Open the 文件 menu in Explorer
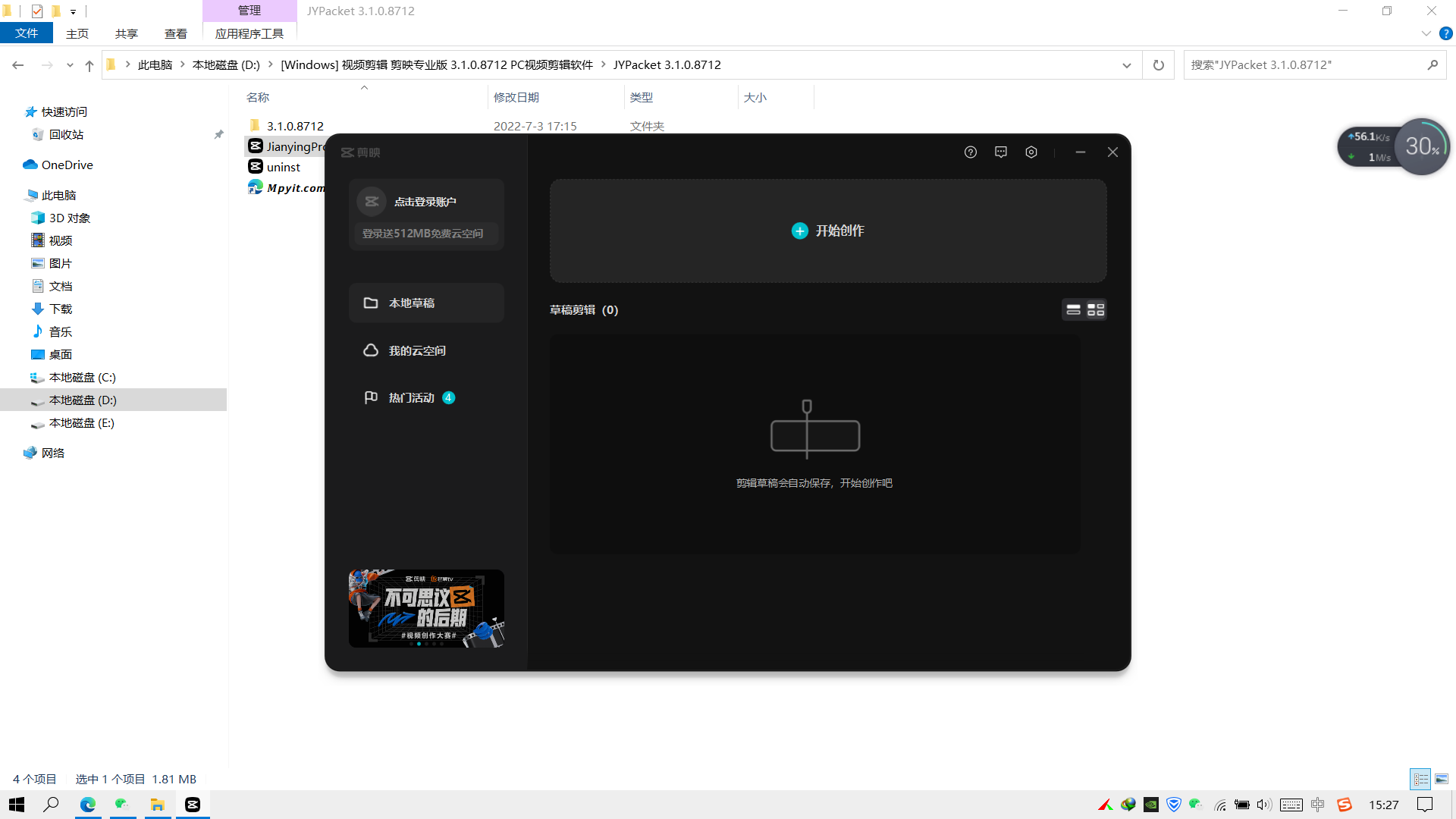 coord(27,33)
